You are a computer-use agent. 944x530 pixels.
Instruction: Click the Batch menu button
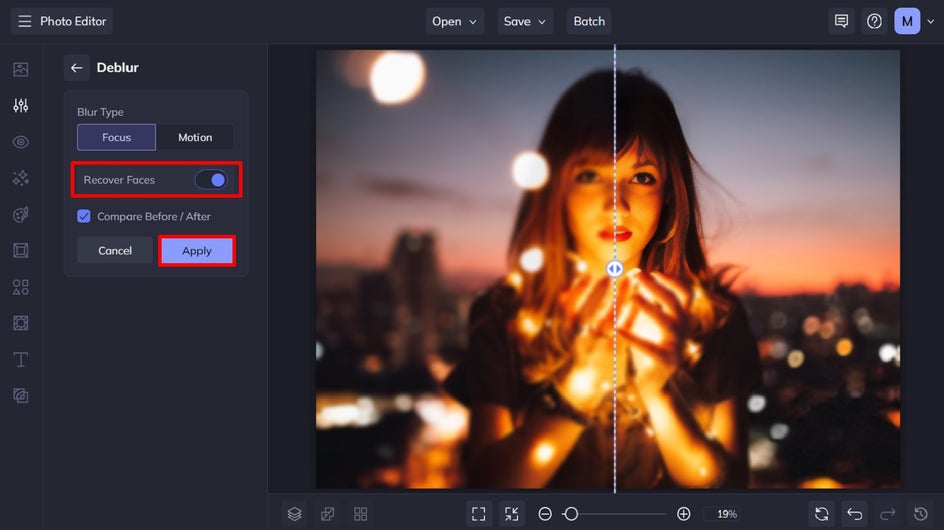(x=589, y=21)
